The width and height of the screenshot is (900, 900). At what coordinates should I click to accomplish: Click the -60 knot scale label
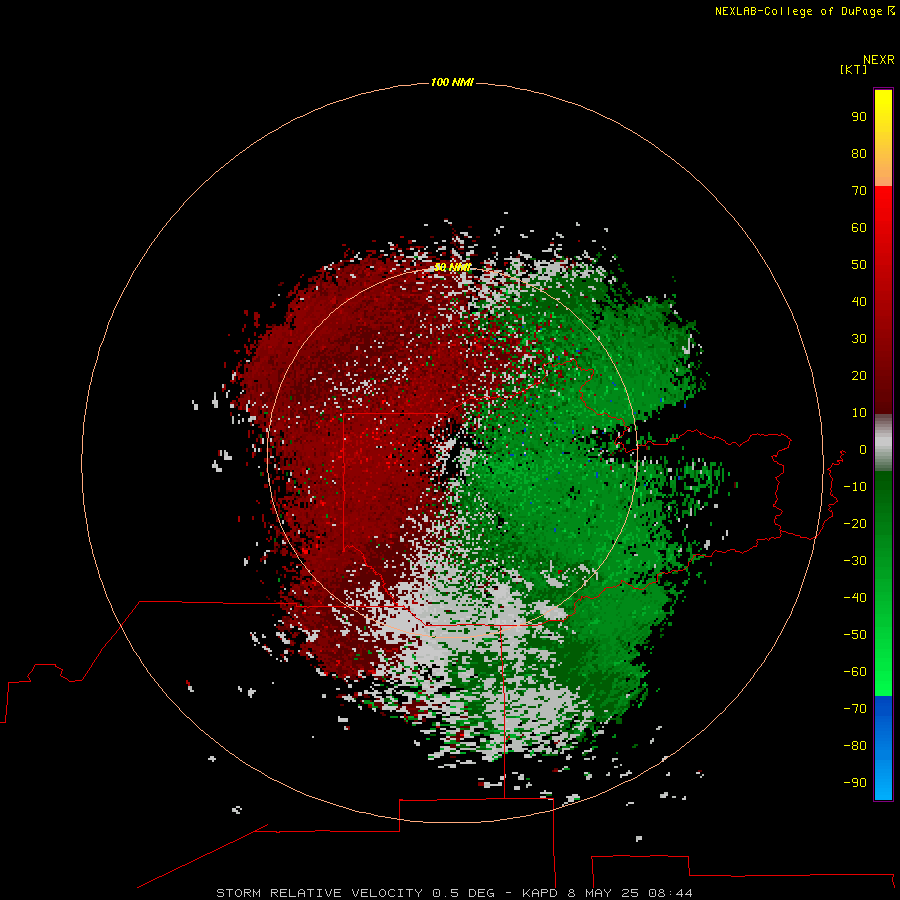855,672
